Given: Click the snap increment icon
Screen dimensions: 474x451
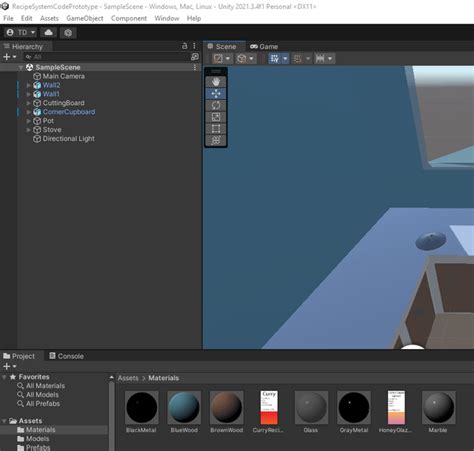Looking at the screenshot, I should click(297, 59).
